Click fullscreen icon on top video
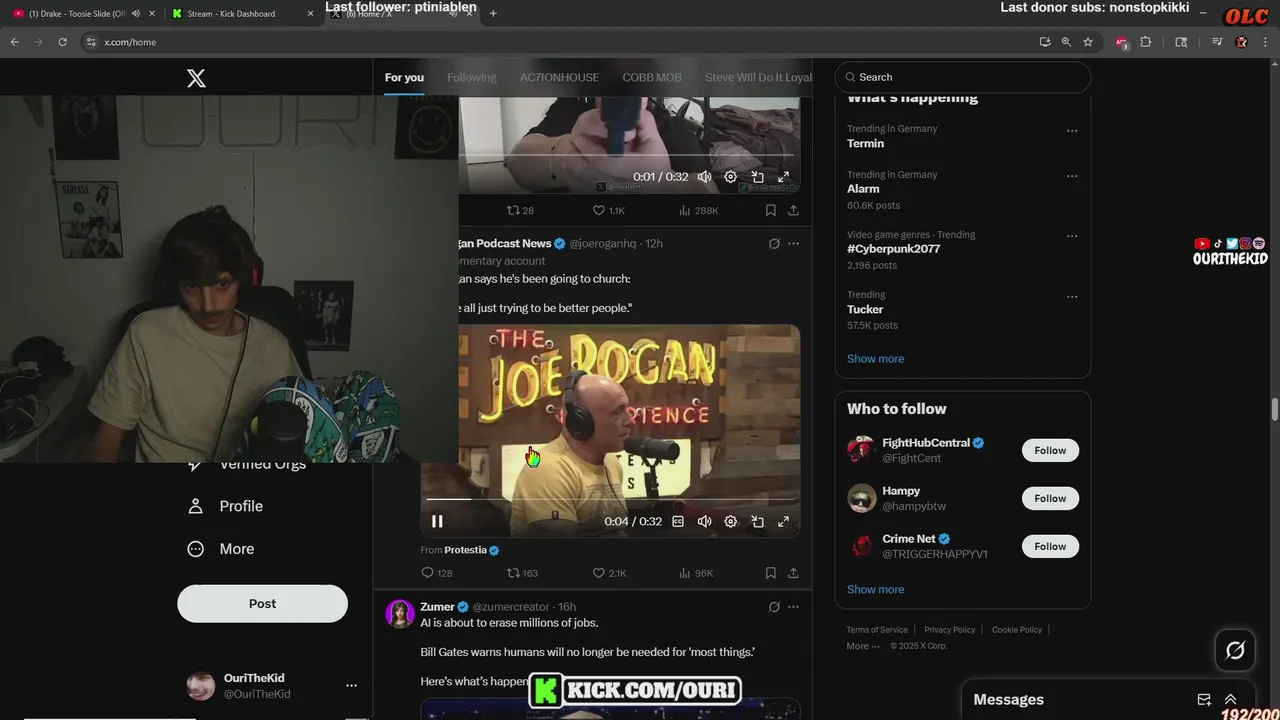Viewport: 1280px width, 720px height. [784, 176]
